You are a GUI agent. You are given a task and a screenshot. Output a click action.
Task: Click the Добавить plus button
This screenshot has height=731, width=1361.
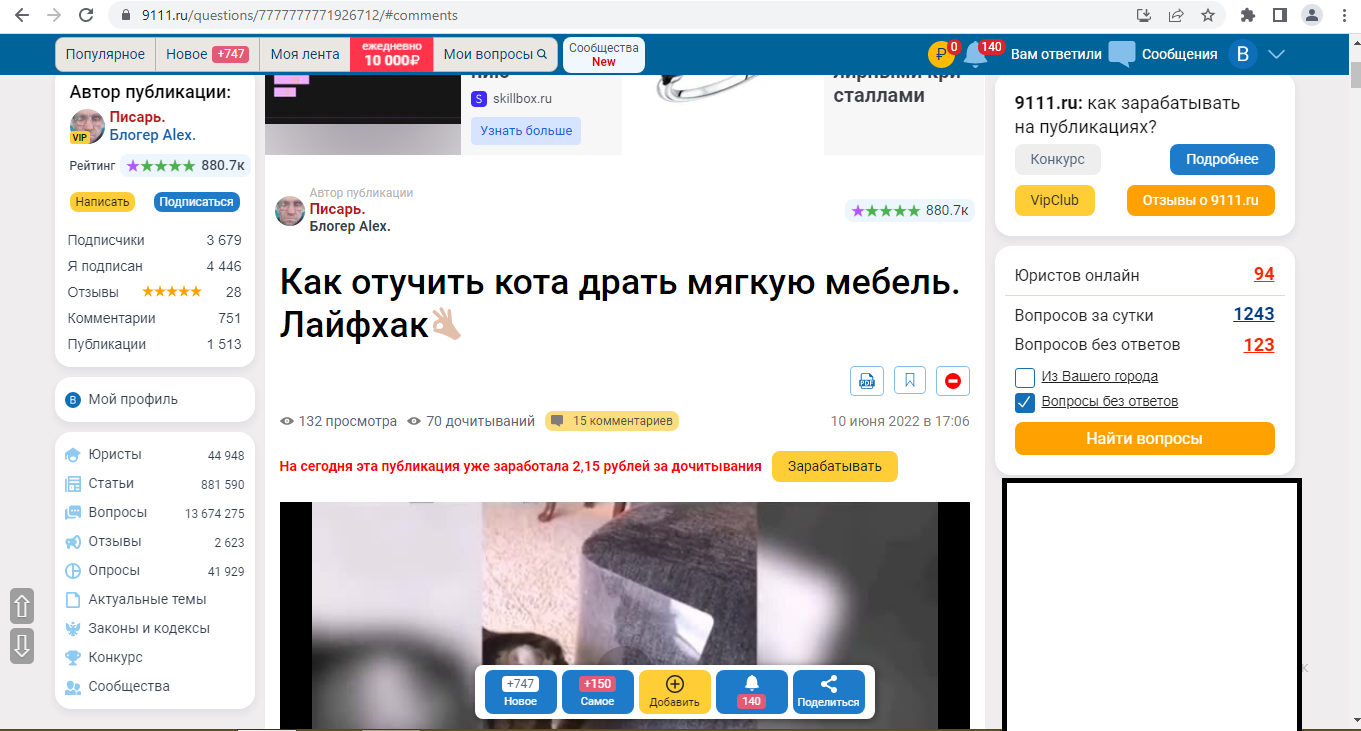point(675,691)
